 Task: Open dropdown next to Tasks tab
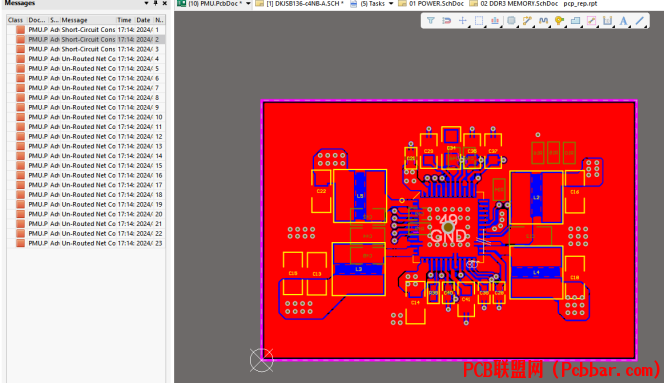click(x=391, y=3)
